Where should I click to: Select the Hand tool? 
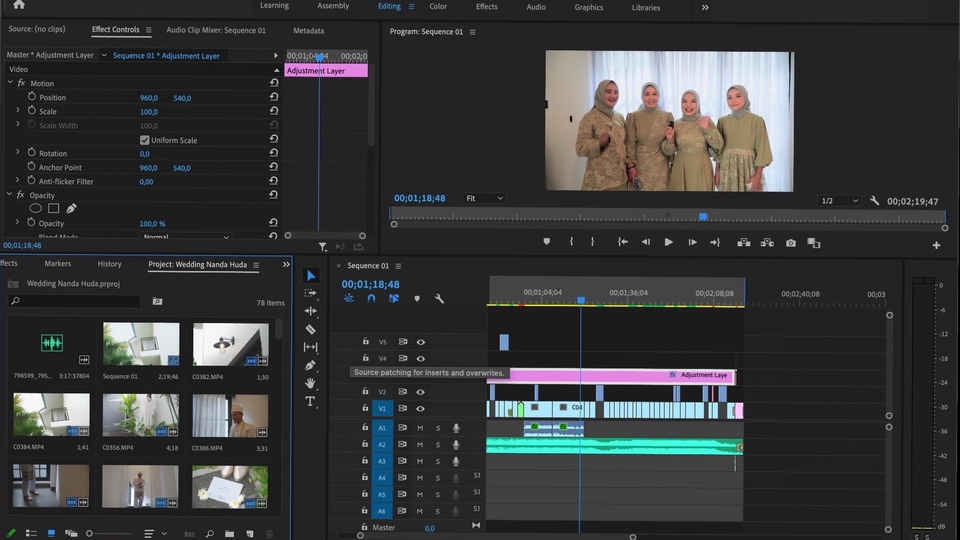pos(310,383)
